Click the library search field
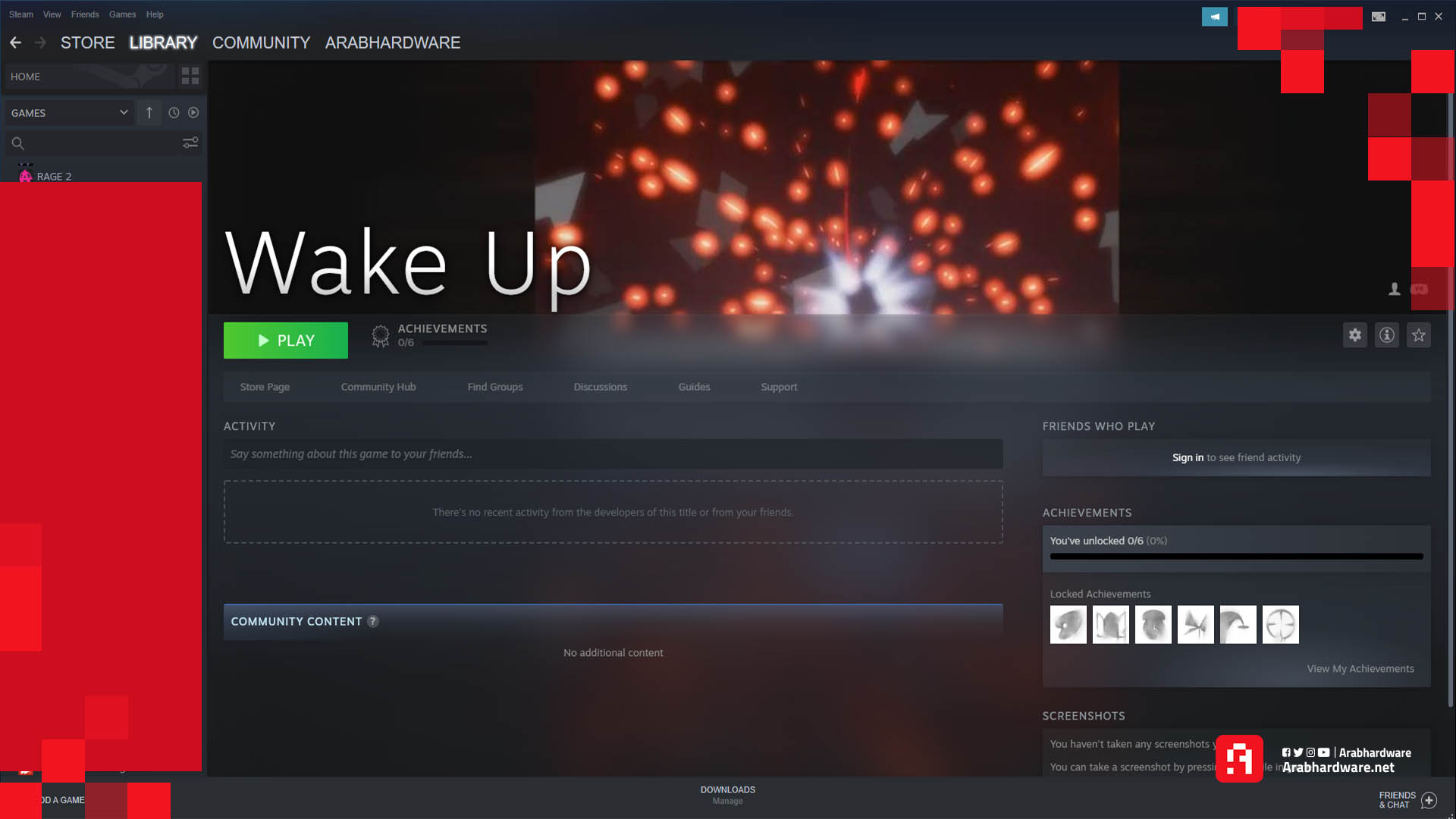 click(x=102, y=143)
